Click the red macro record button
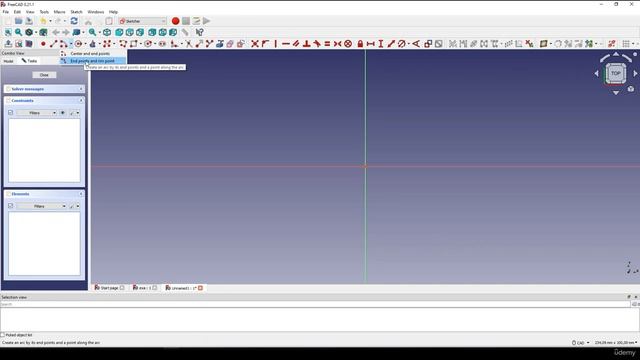Screen dimensions: 640x360 tap(176, 21)
